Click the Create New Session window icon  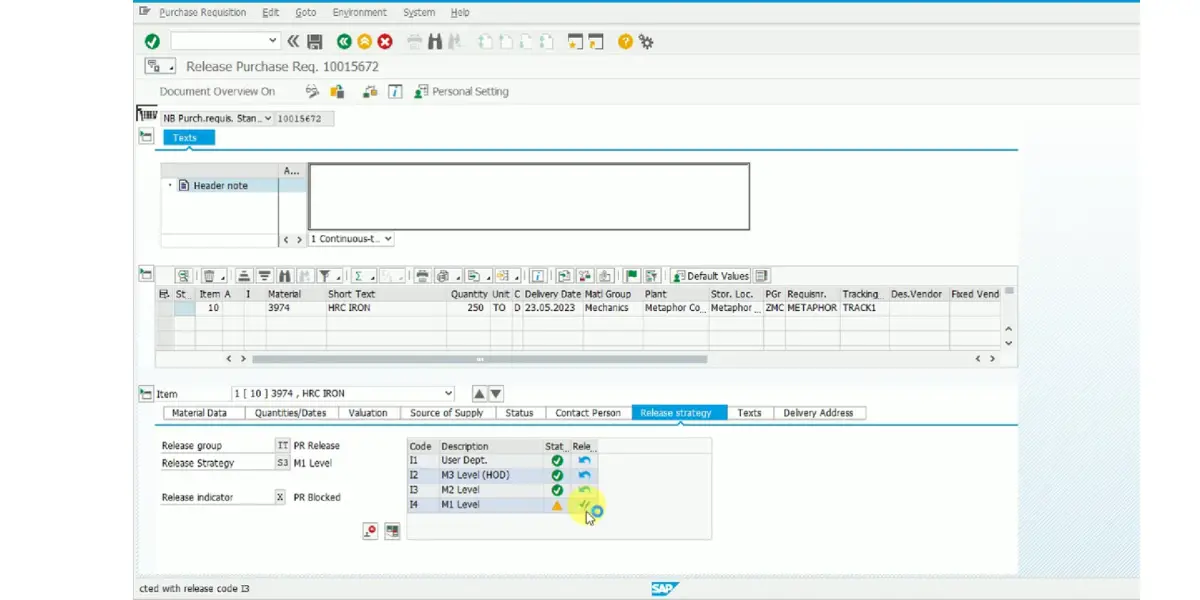(x=575, y=41)
